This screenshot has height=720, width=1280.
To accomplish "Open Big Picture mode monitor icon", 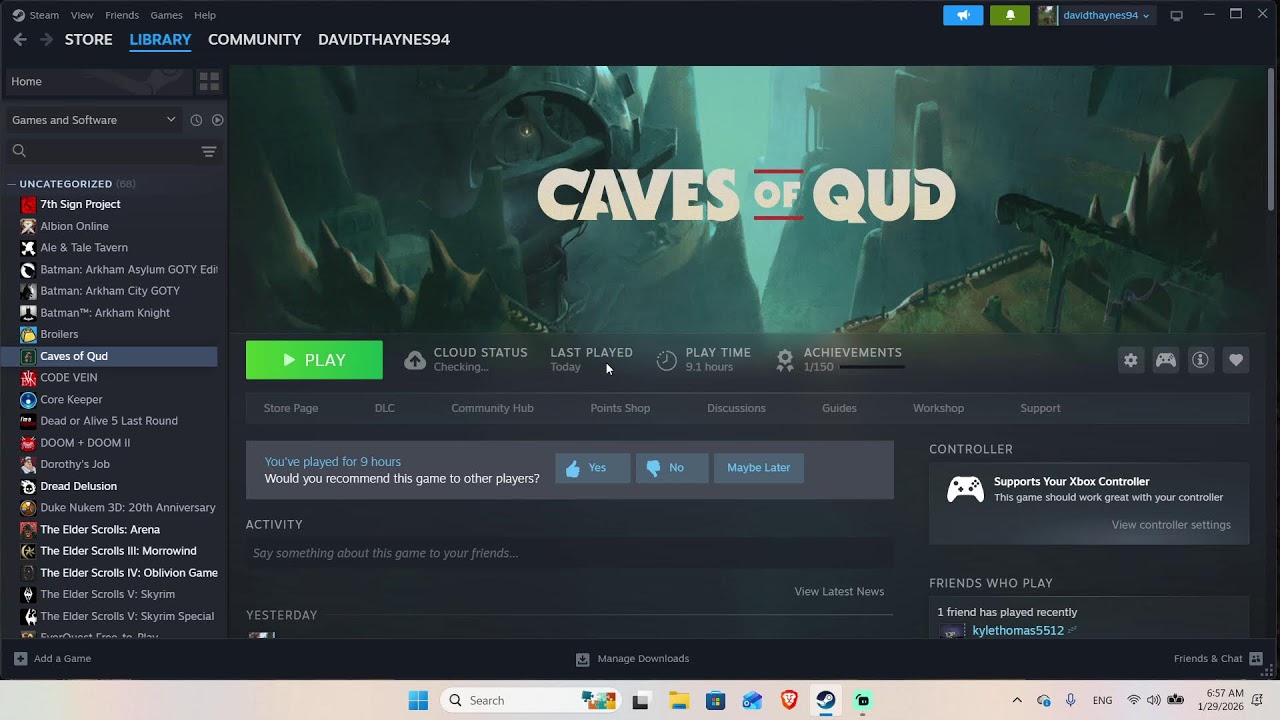I will coord(1177,15).
